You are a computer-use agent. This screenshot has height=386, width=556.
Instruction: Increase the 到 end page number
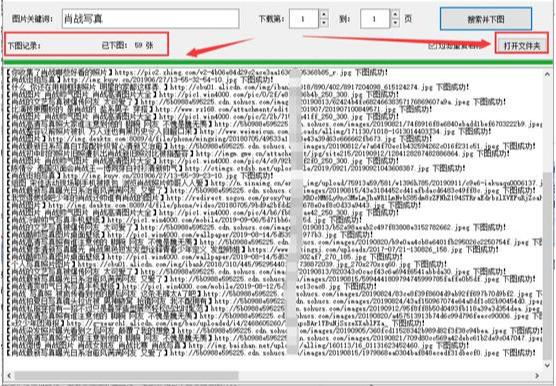395,15
